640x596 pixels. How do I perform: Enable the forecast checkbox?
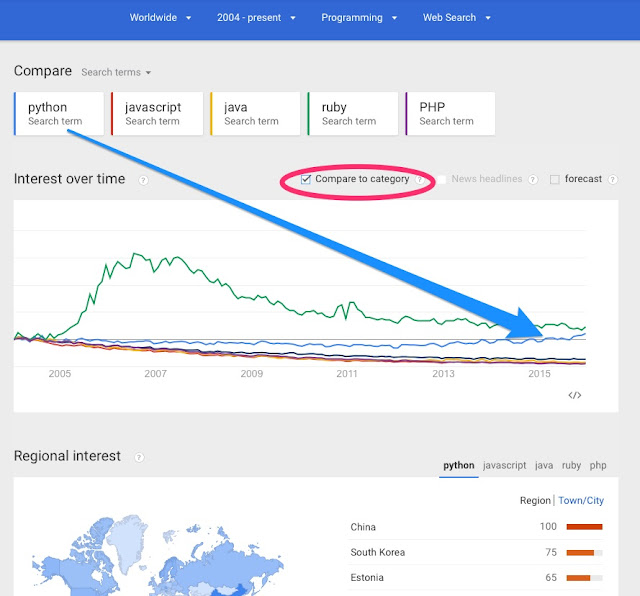coord(555,179)
